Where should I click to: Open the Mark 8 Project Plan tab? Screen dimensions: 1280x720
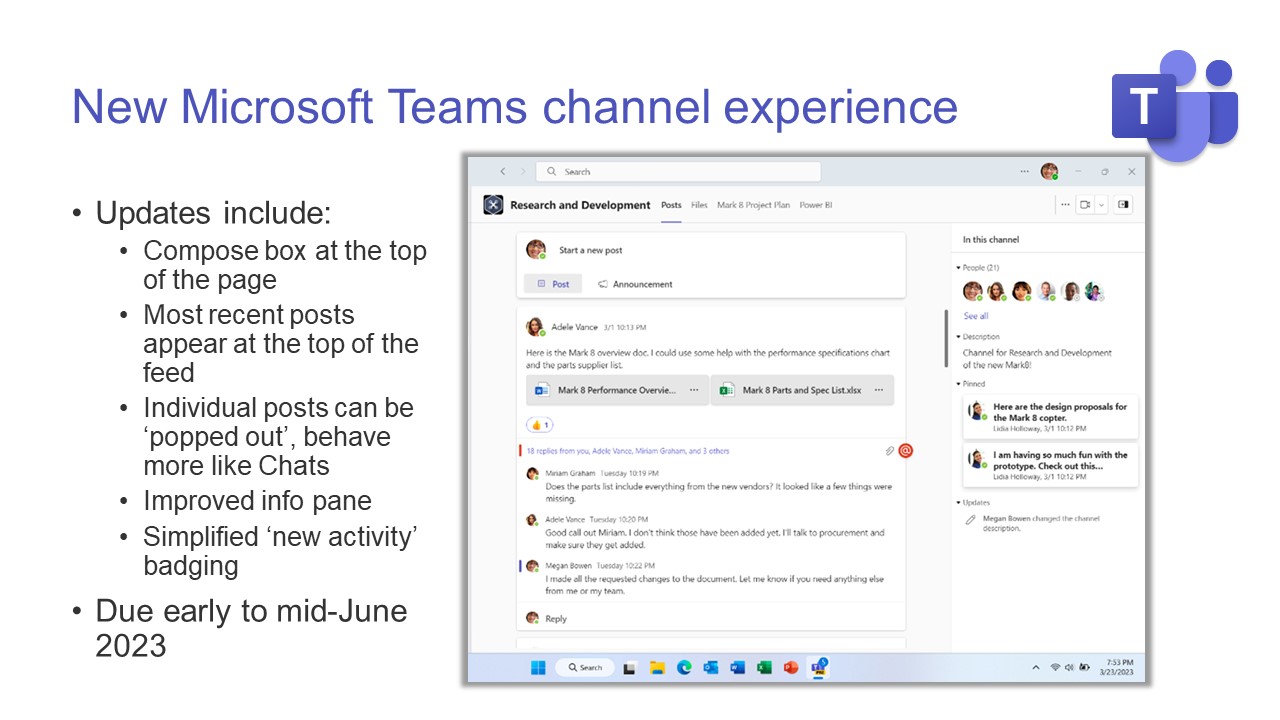pyautogui.click(x=752, y=205)
